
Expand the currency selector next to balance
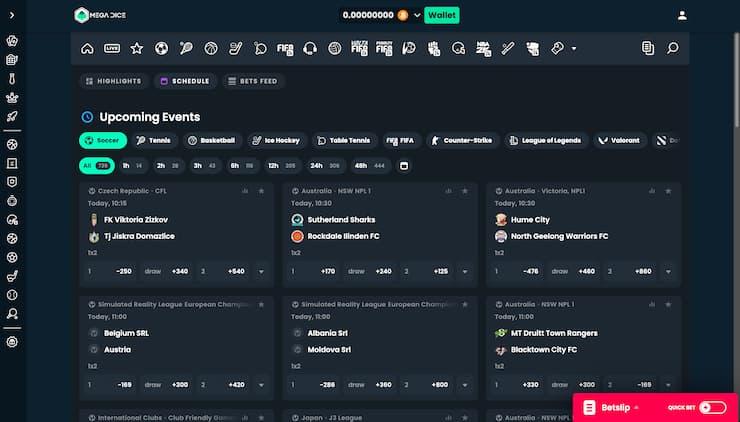coord(417,15)
